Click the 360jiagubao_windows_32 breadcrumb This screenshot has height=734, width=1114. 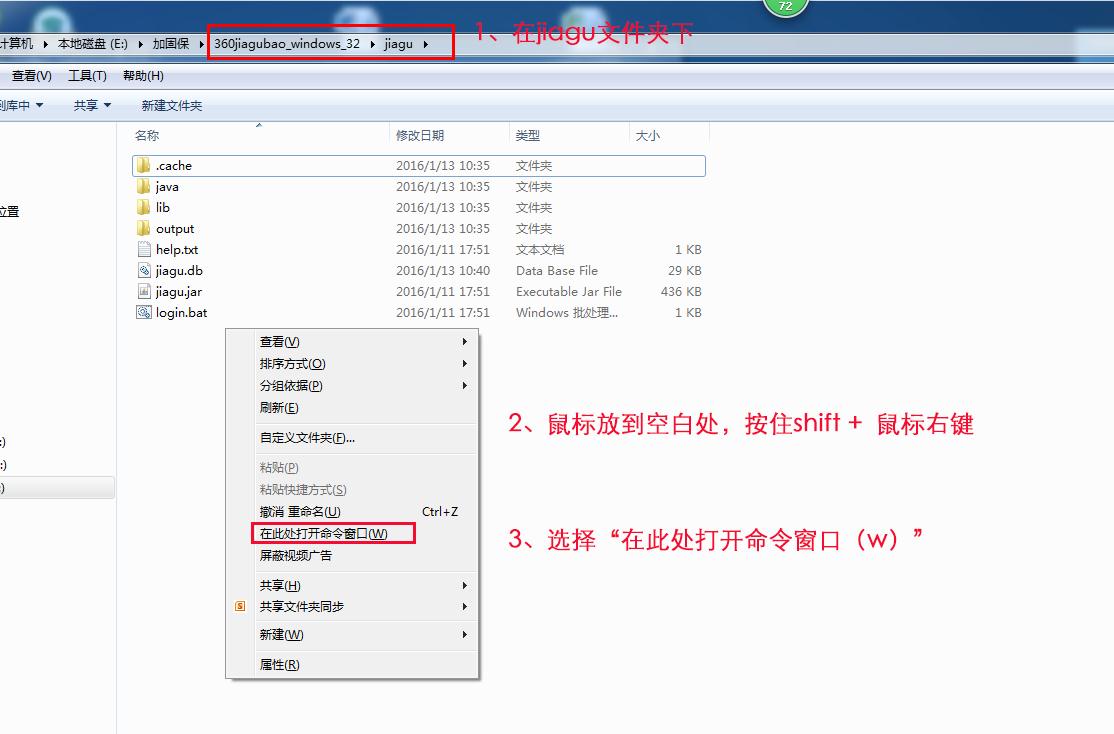[x=287, y=44]
